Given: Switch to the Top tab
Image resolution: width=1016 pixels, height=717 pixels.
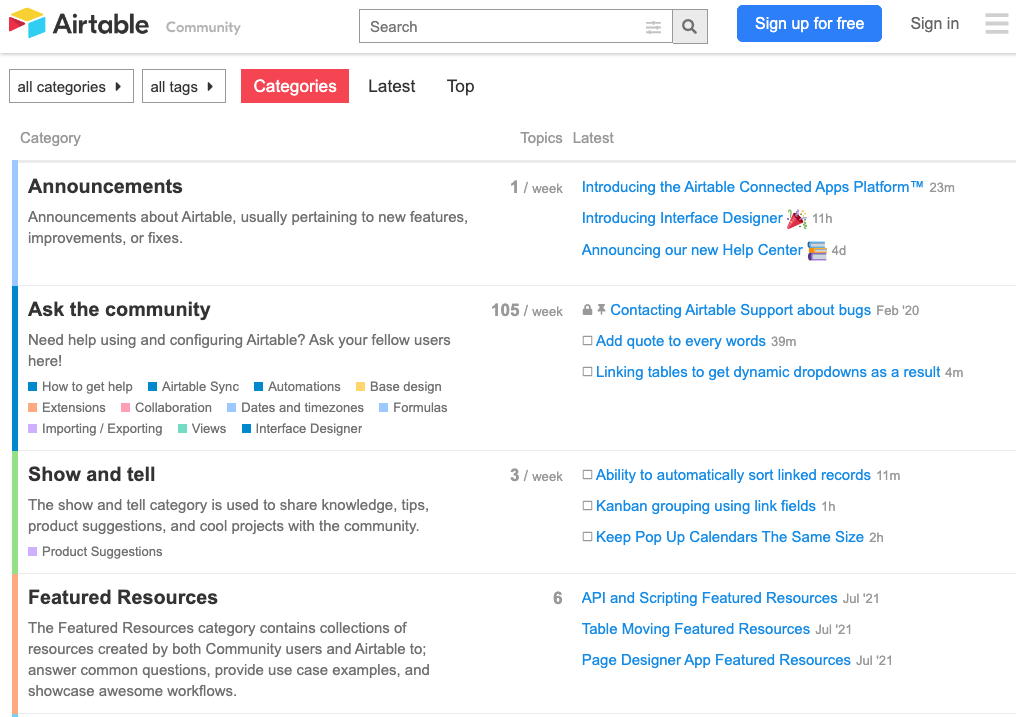Looking at the screenshot, I should click(x=460, y=86).
